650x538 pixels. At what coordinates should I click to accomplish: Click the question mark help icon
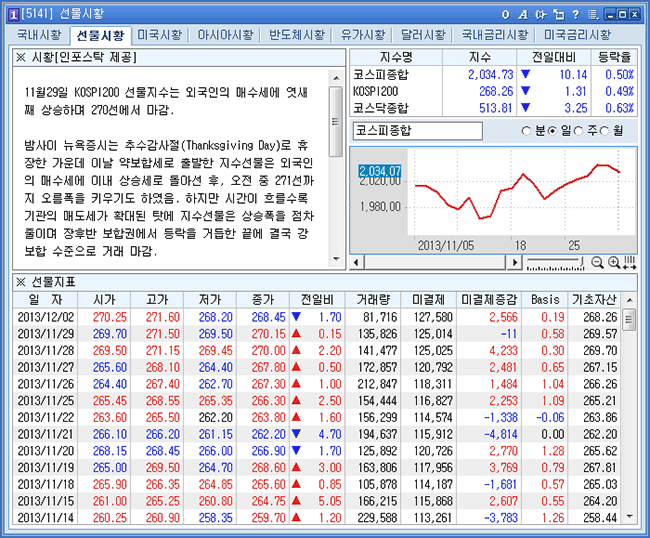point(574,14)
